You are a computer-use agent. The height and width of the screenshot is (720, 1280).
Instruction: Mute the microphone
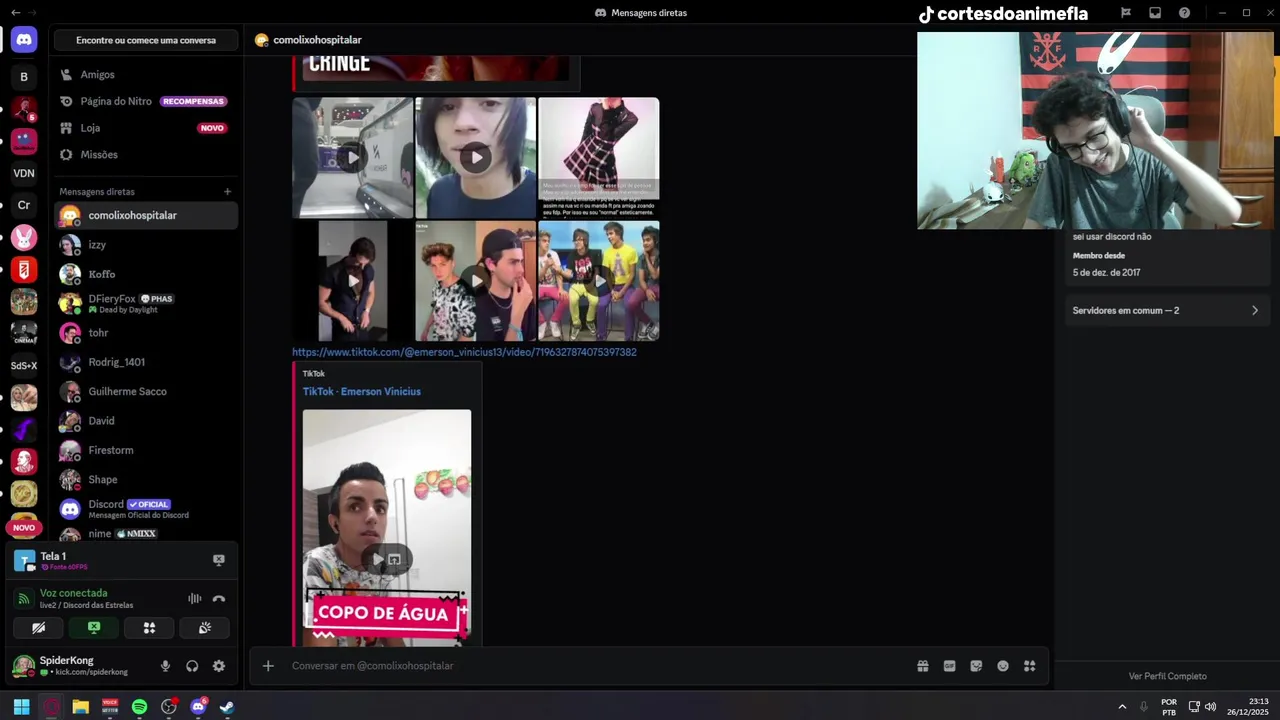166,666
